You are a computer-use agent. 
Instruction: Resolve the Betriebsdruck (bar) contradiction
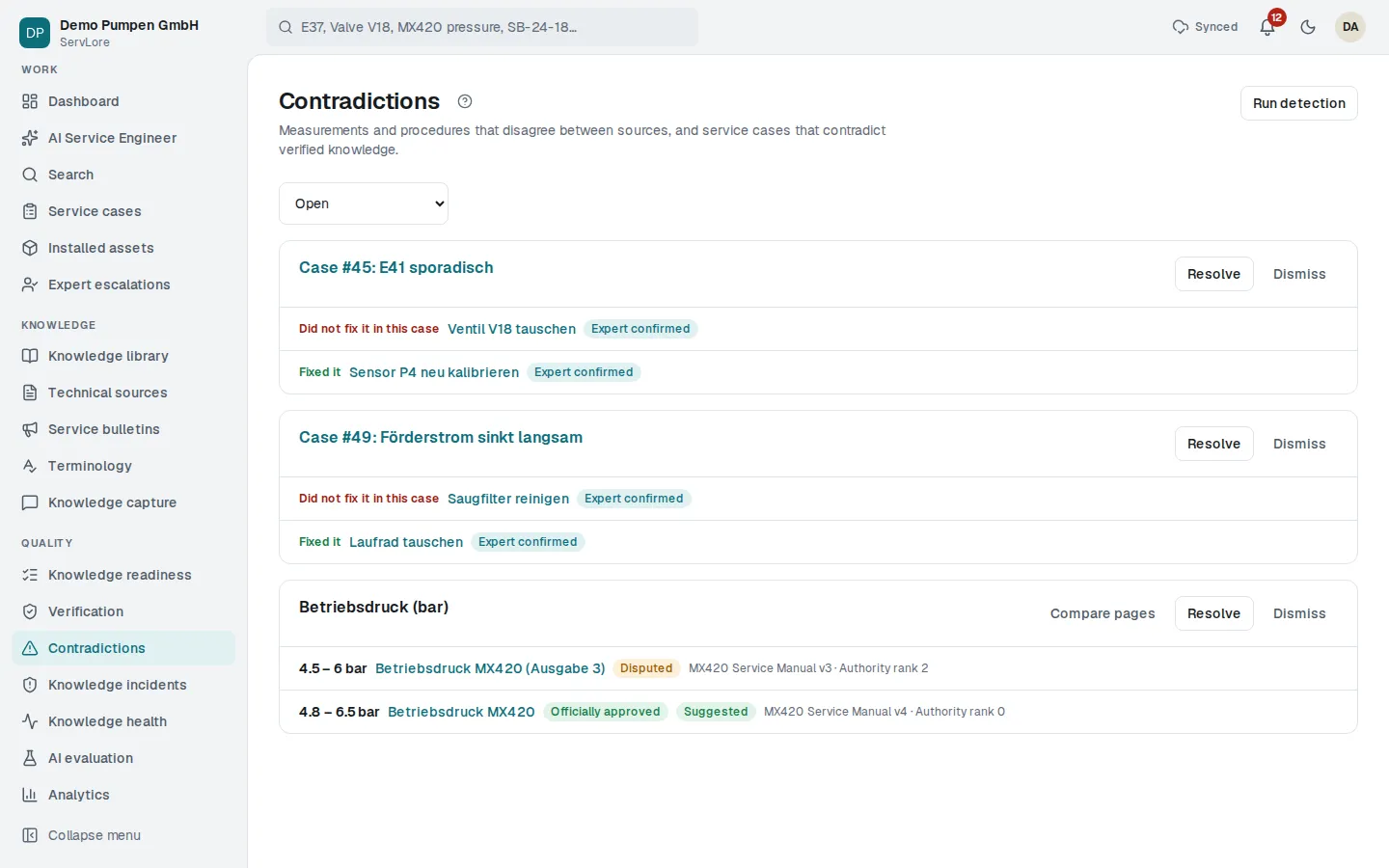(1213, 613)
